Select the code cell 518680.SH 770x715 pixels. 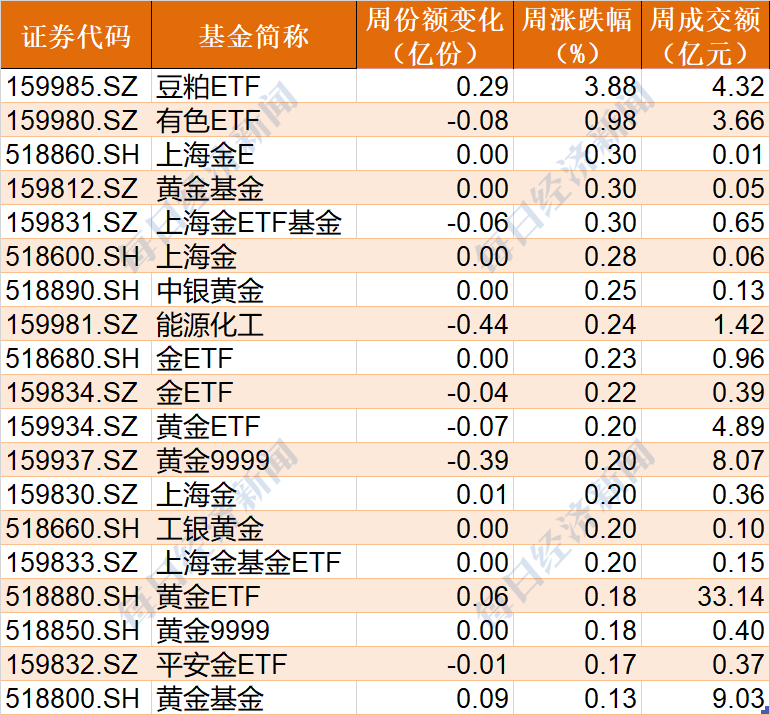[76, 358]
